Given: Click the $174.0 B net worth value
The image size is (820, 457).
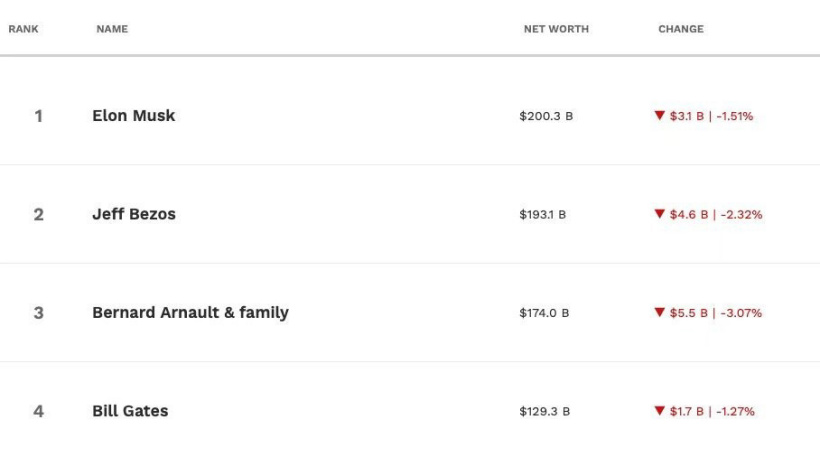Looking at the screenshot, I should (x=544, y=313).
